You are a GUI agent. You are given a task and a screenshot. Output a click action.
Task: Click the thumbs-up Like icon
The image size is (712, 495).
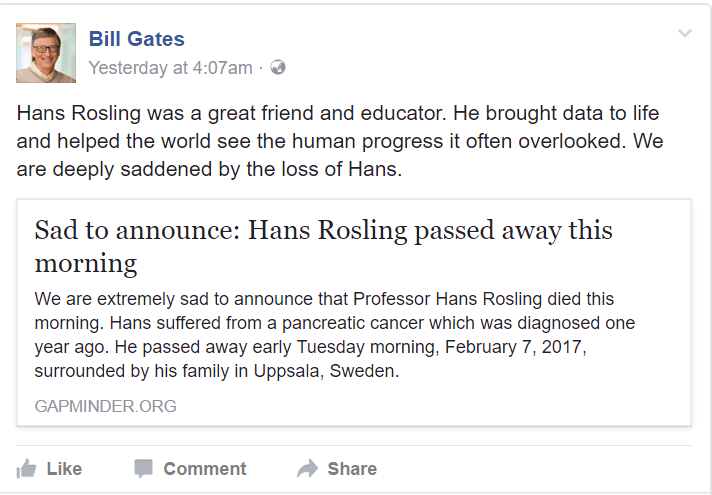click(27, 468)
